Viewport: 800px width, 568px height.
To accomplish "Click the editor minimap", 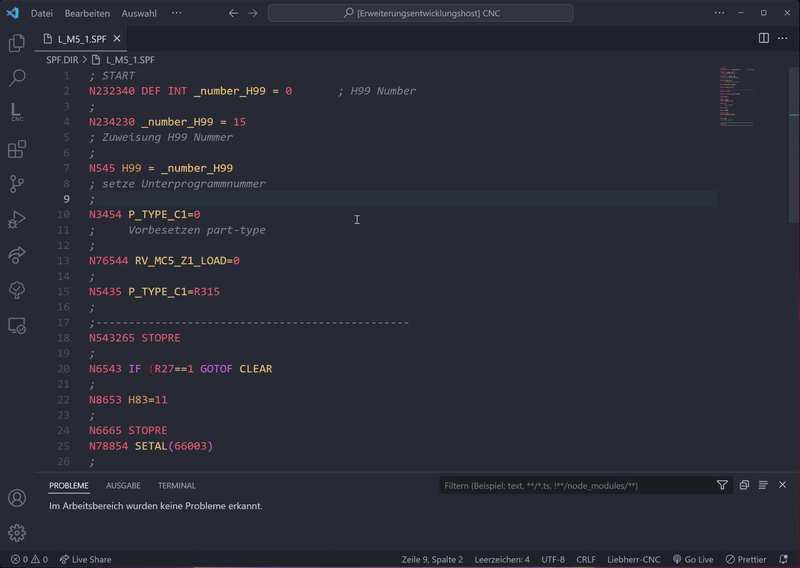I will click(x=736, y=96).
